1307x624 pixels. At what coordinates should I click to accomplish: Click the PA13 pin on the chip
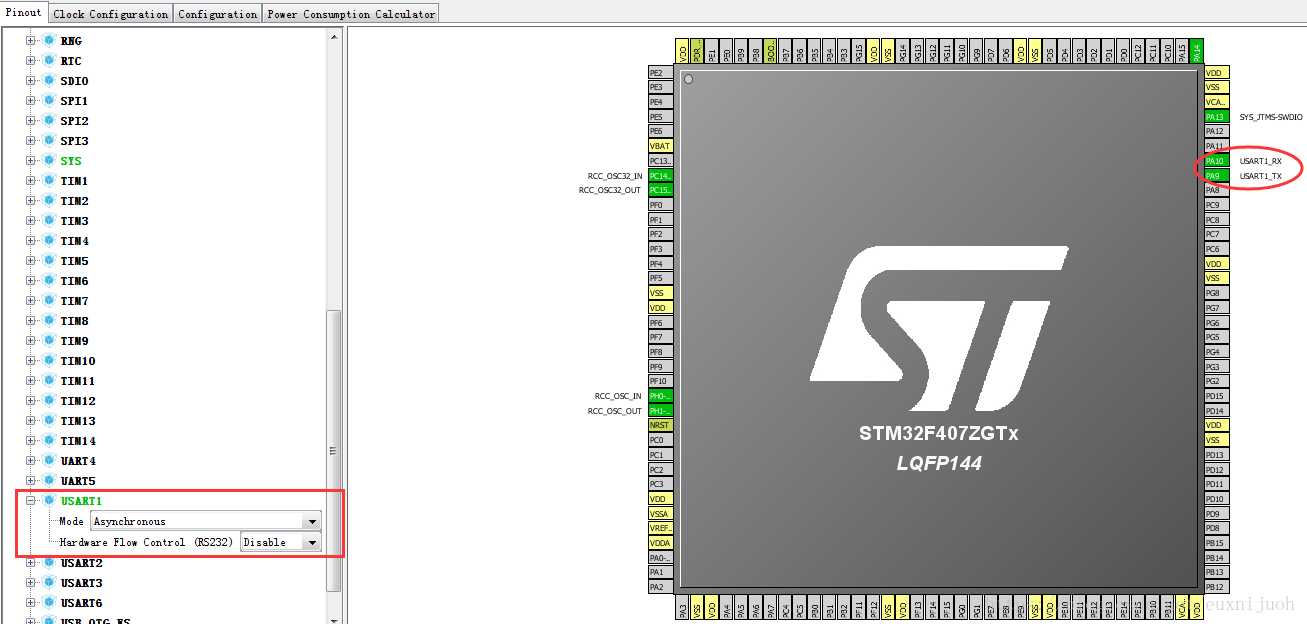tap(1217, 117)
